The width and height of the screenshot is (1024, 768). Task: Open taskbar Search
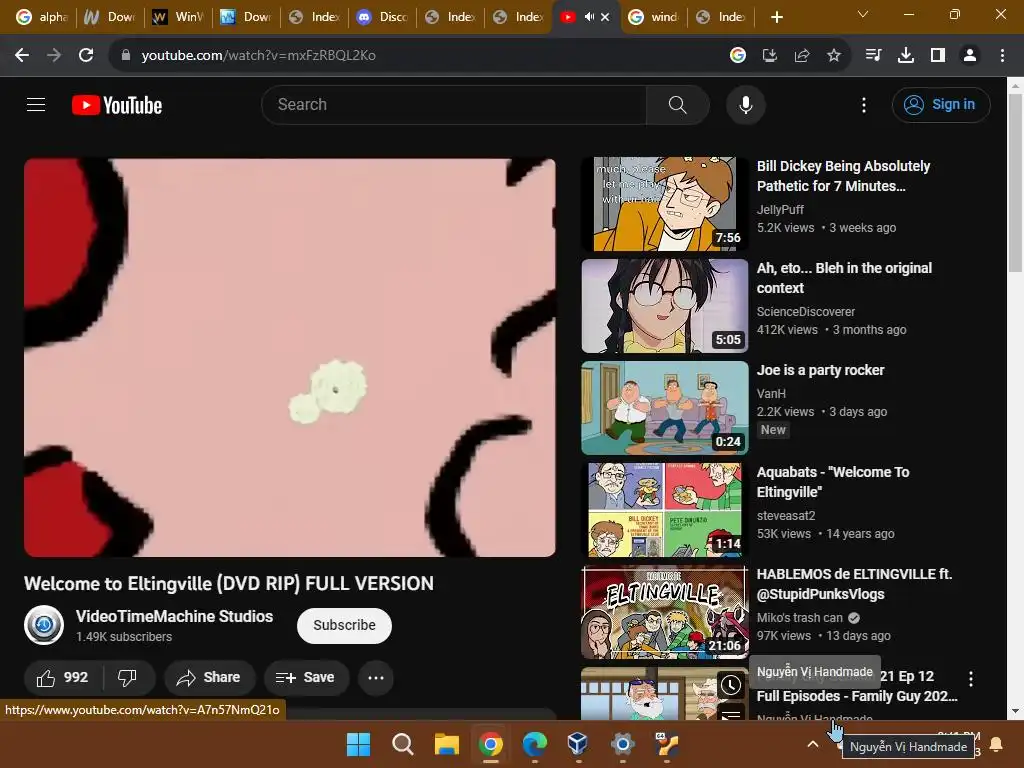point(402,744)
